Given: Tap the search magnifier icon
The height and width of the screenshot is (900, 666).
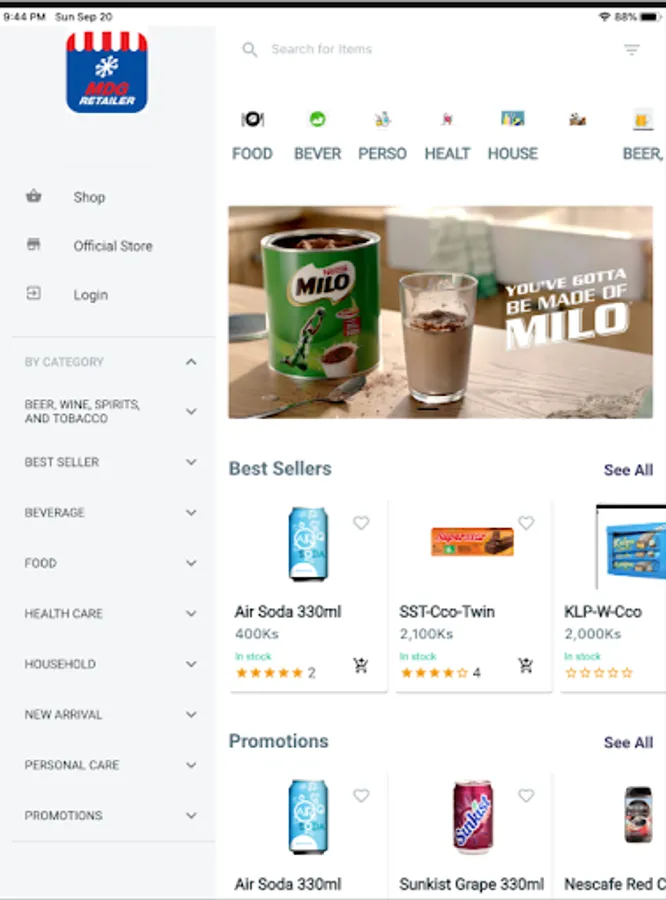Looking at the screenshot, I should 250,49.
